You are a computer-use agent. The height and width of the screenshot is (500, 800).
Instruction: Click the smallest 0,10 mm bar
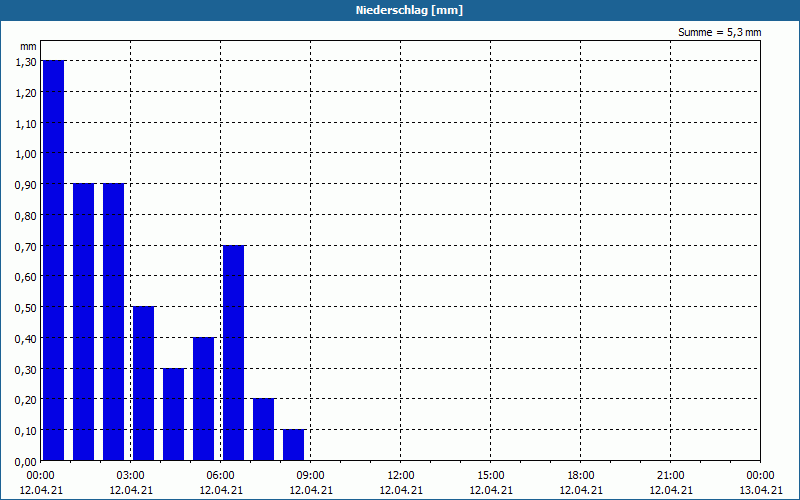(293, 445)
